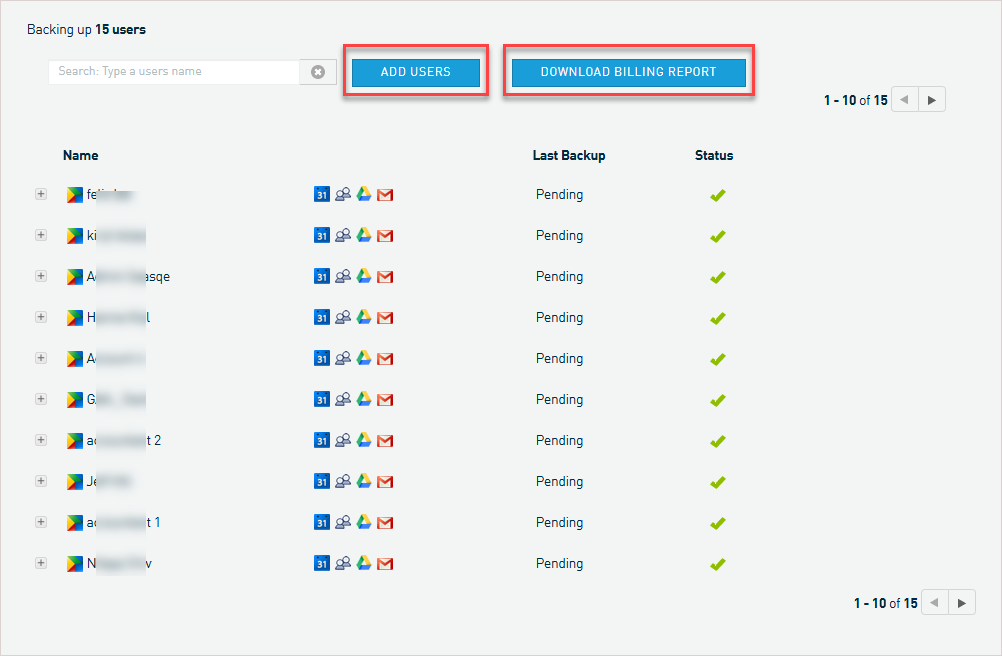Click the Google Apps logo next to the first username
Viewport: 1002px width, 656px height.
tap(73, 194)
